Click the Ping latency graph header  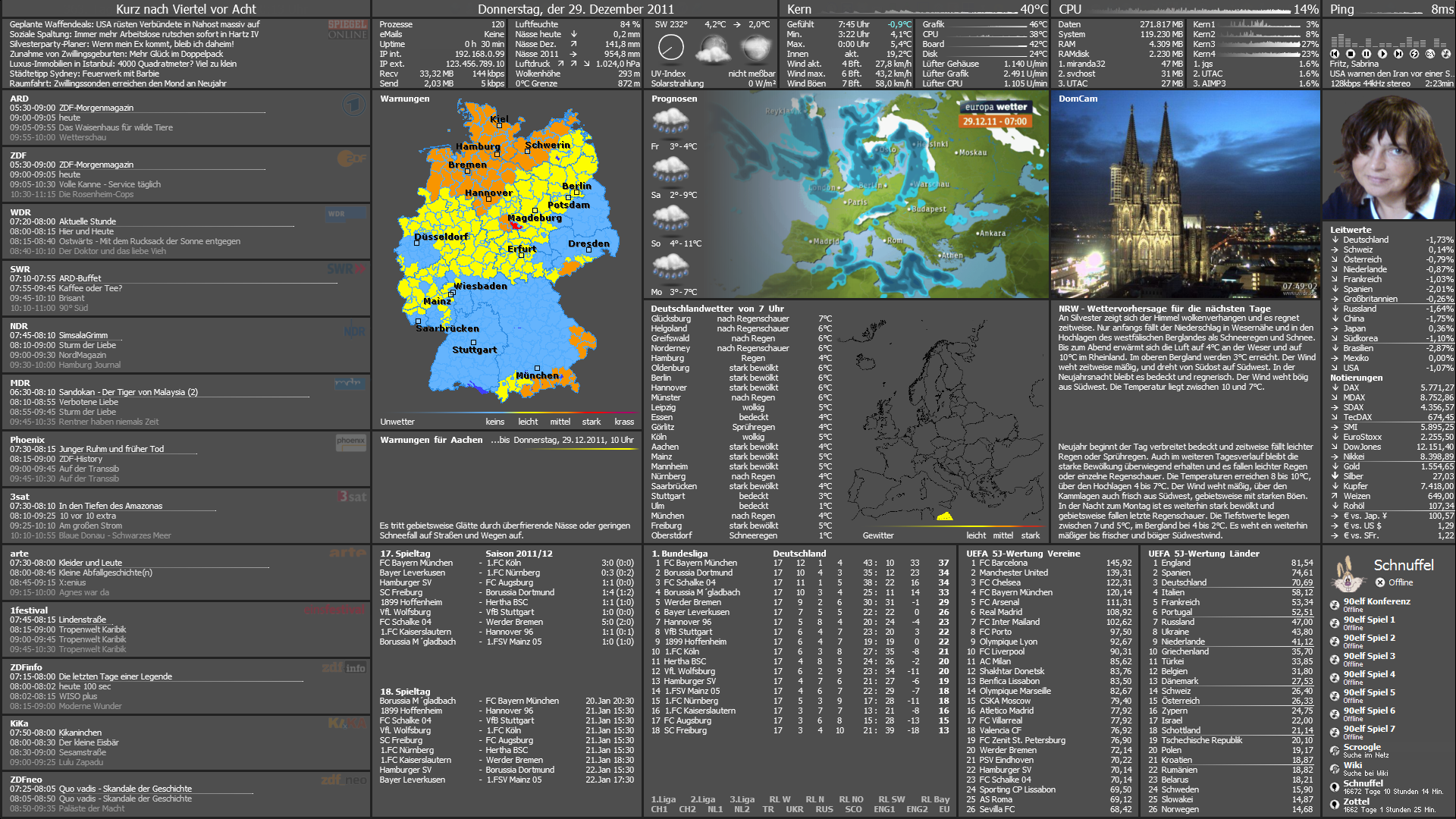click(x=1390, y=9)
